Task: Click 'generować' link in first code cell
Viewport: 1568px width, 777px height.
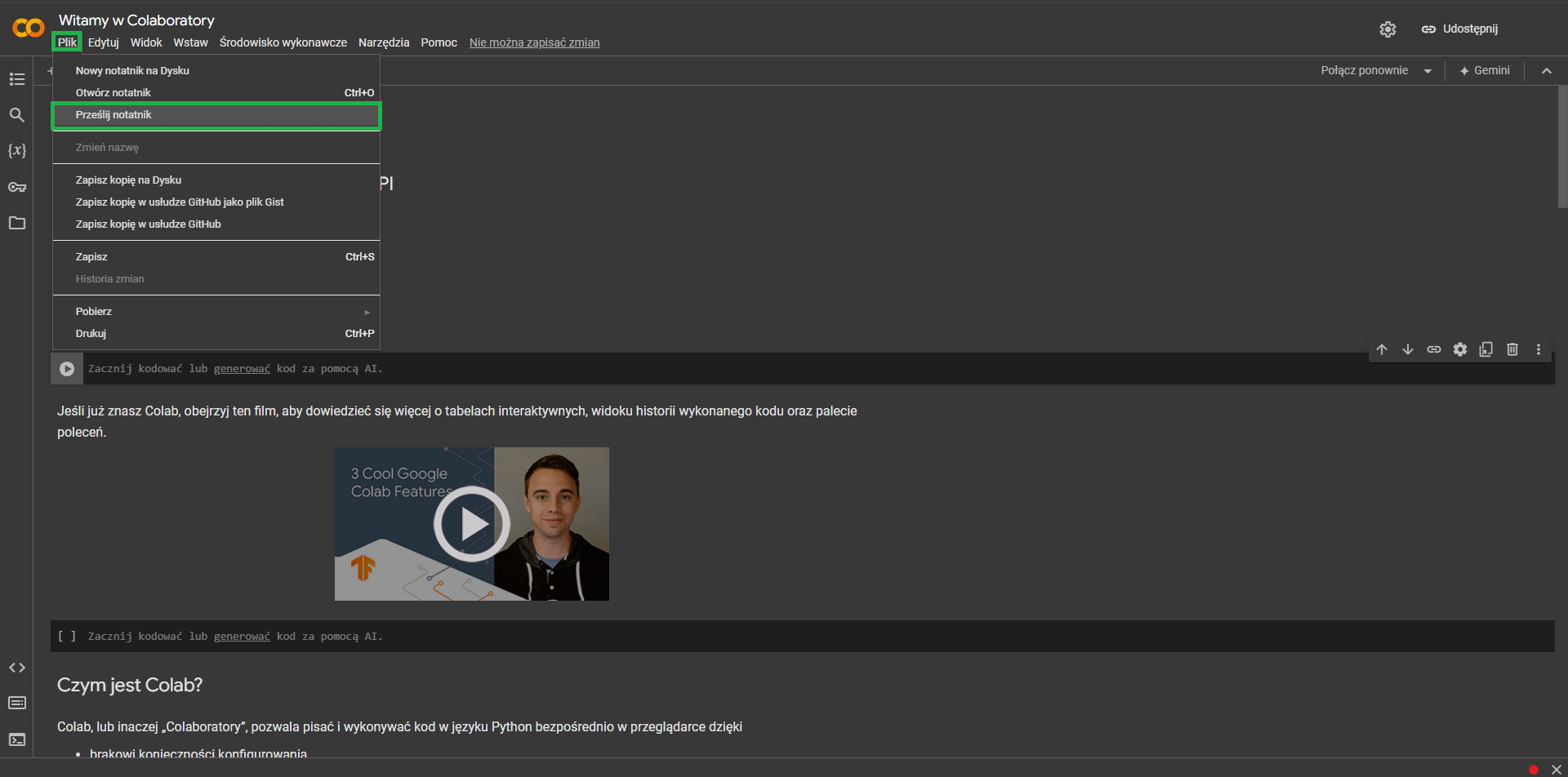Action: click(x=242, y=369)
